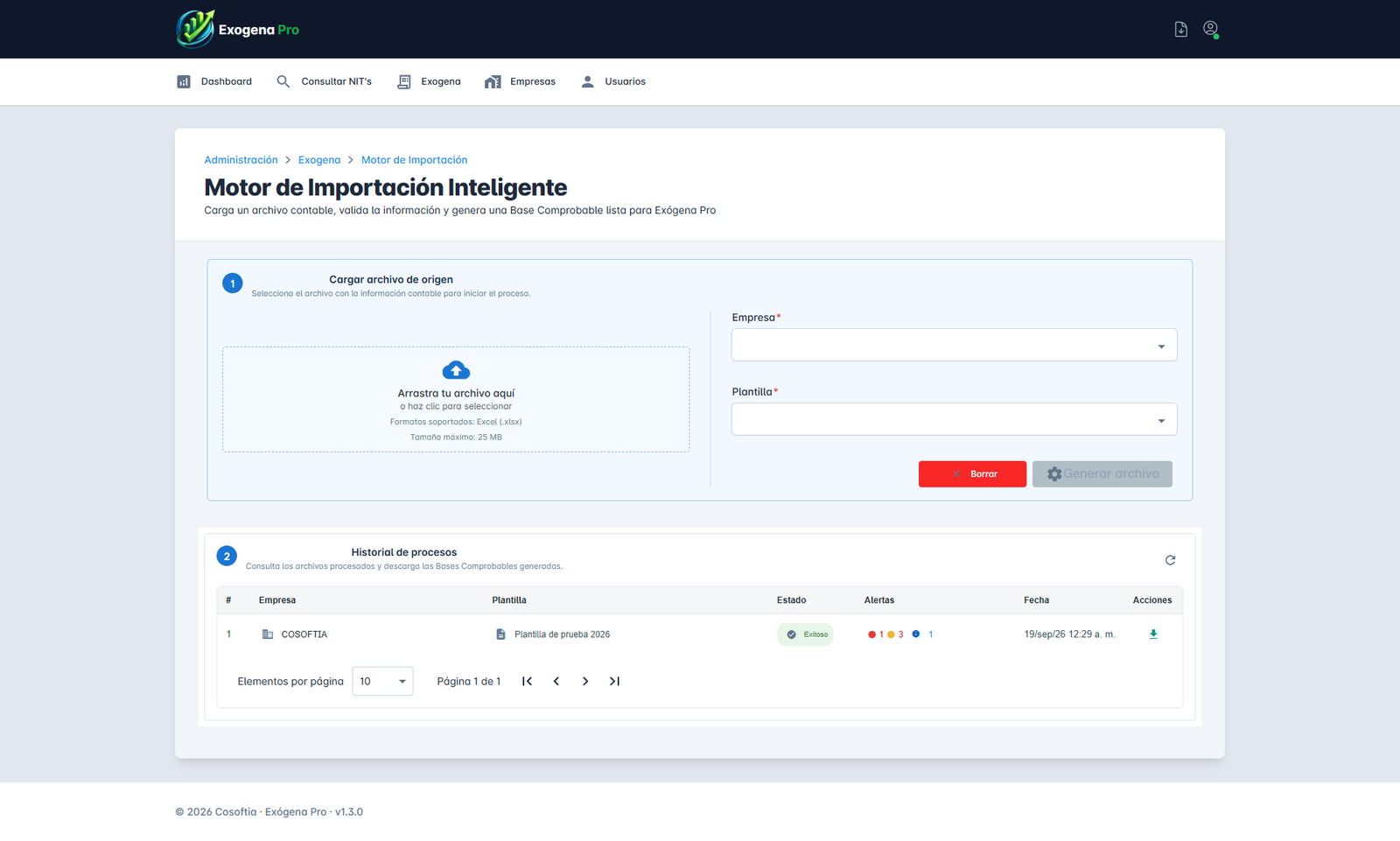Image resolution: width=1400 pixels, height=841 pixels.
Task: Expand the Empresa dropdown
Action: tap(954, 345)
